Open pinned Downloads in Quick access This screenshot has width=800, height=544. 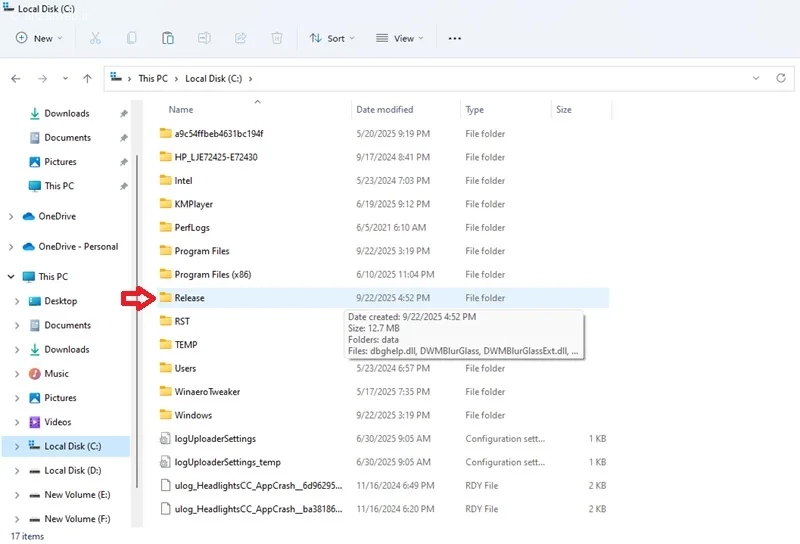(66, 114)
